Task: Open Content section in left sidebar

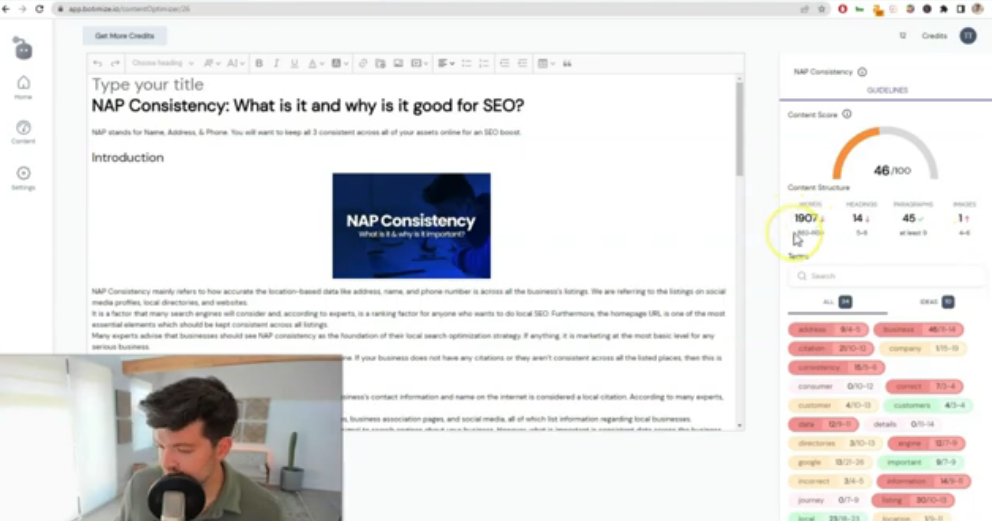Action: (x=23, y=132)
